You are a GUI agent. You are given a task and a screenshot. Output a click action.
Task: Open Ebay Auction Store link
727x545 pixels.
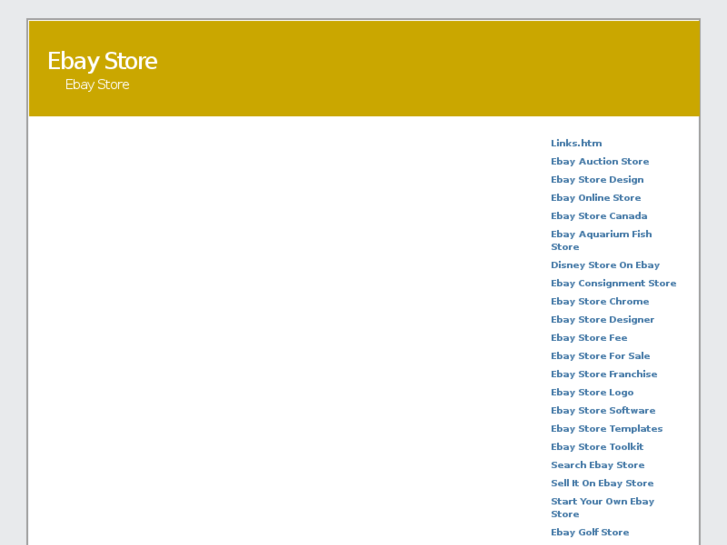tap(600, 161)
